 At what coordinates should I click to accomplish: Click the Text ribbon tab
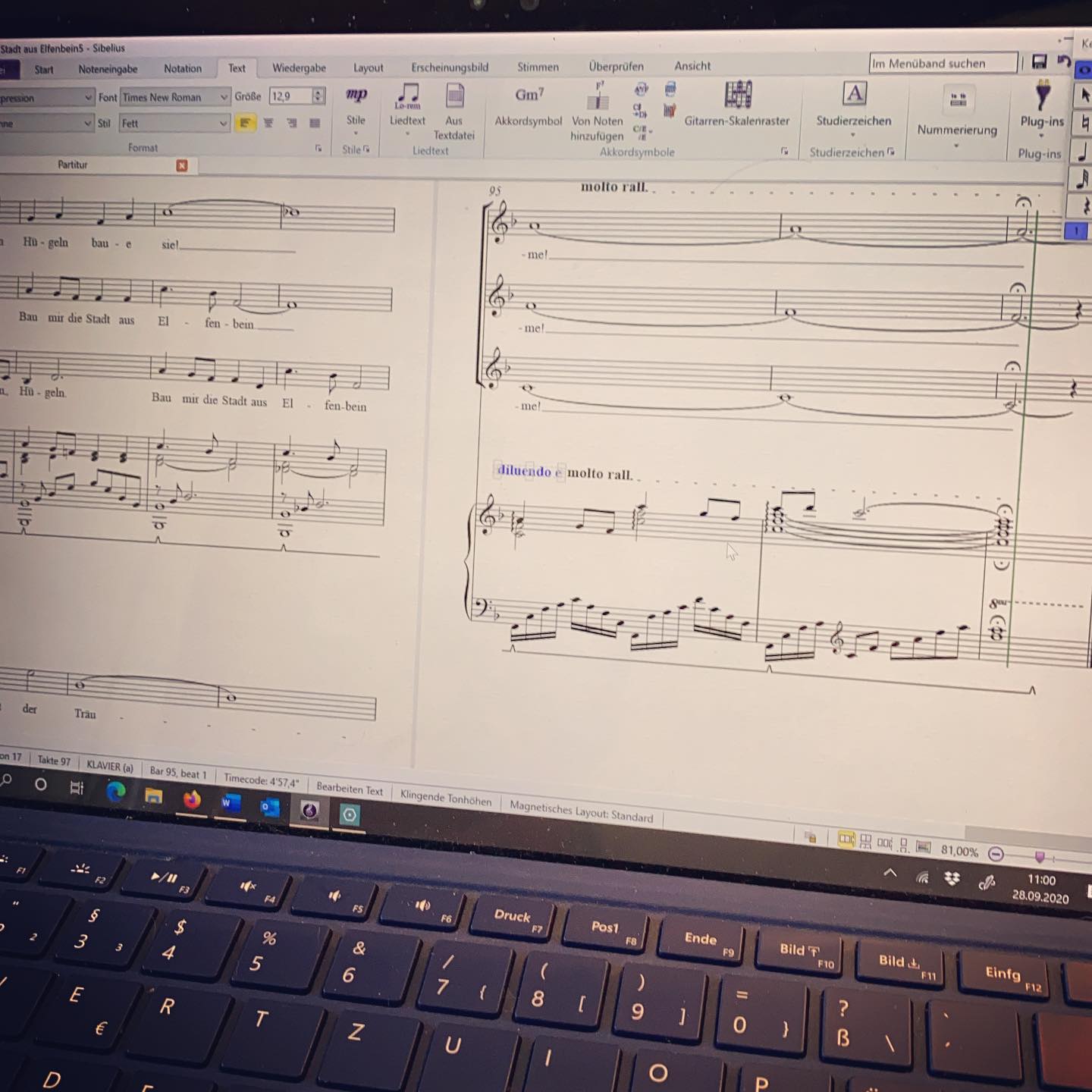[x=237, y=68]
